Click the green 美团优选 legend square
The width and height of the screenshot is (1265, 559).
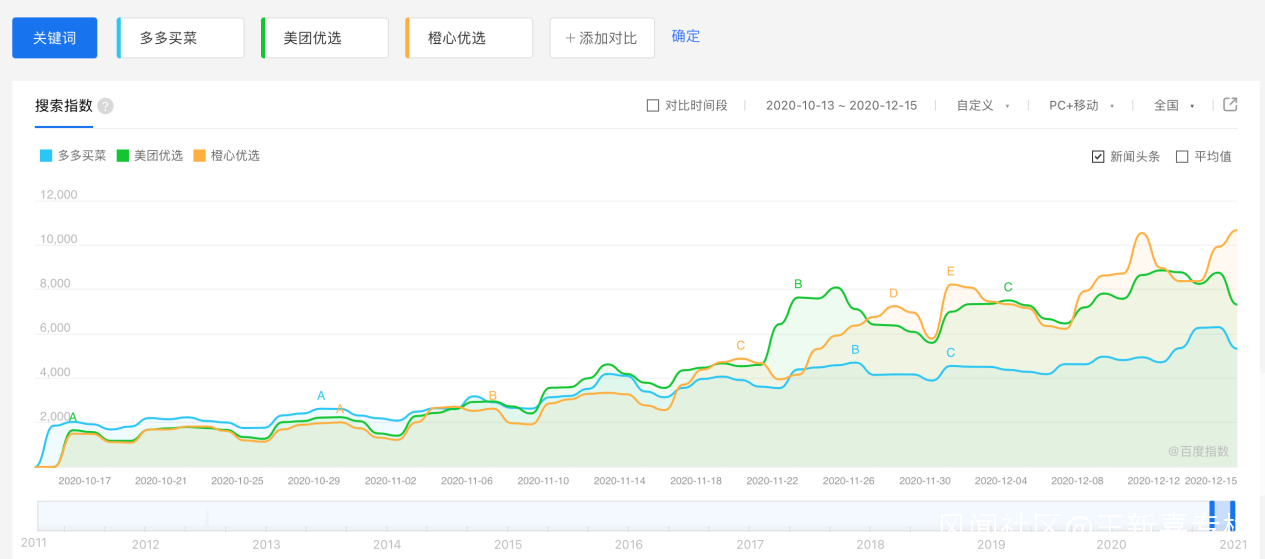[123, 156]
